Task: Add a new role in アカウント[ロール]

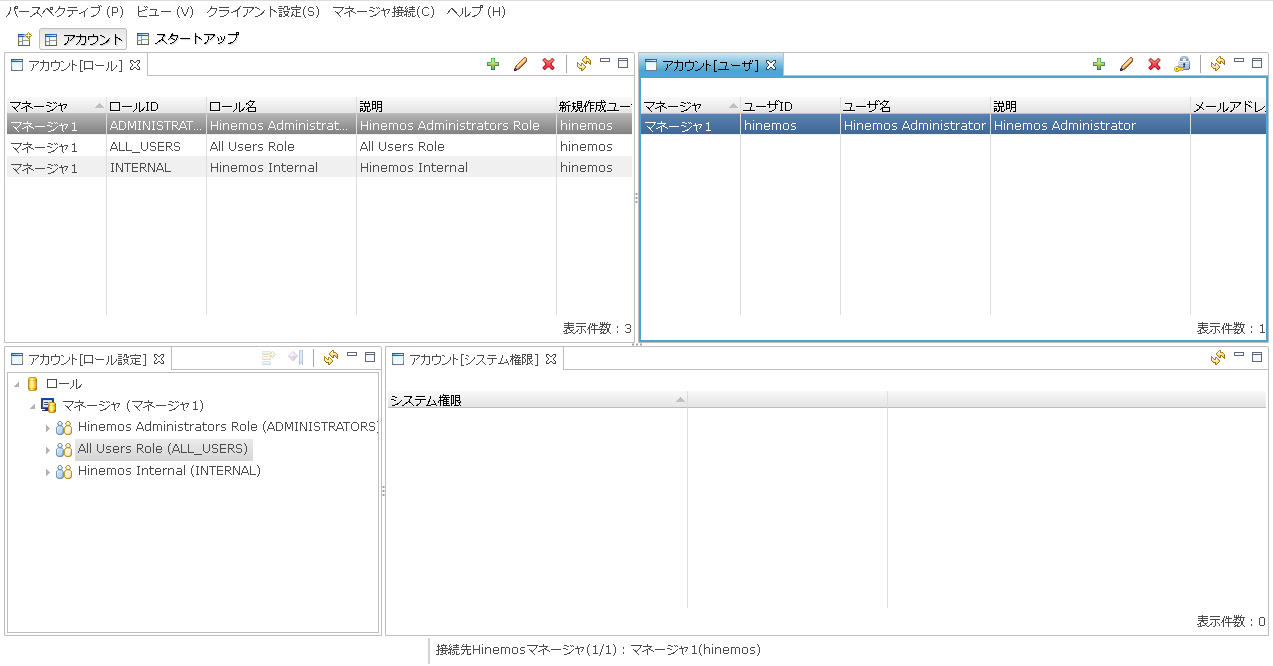Action: pyautogui.click(x=493, y=64)
